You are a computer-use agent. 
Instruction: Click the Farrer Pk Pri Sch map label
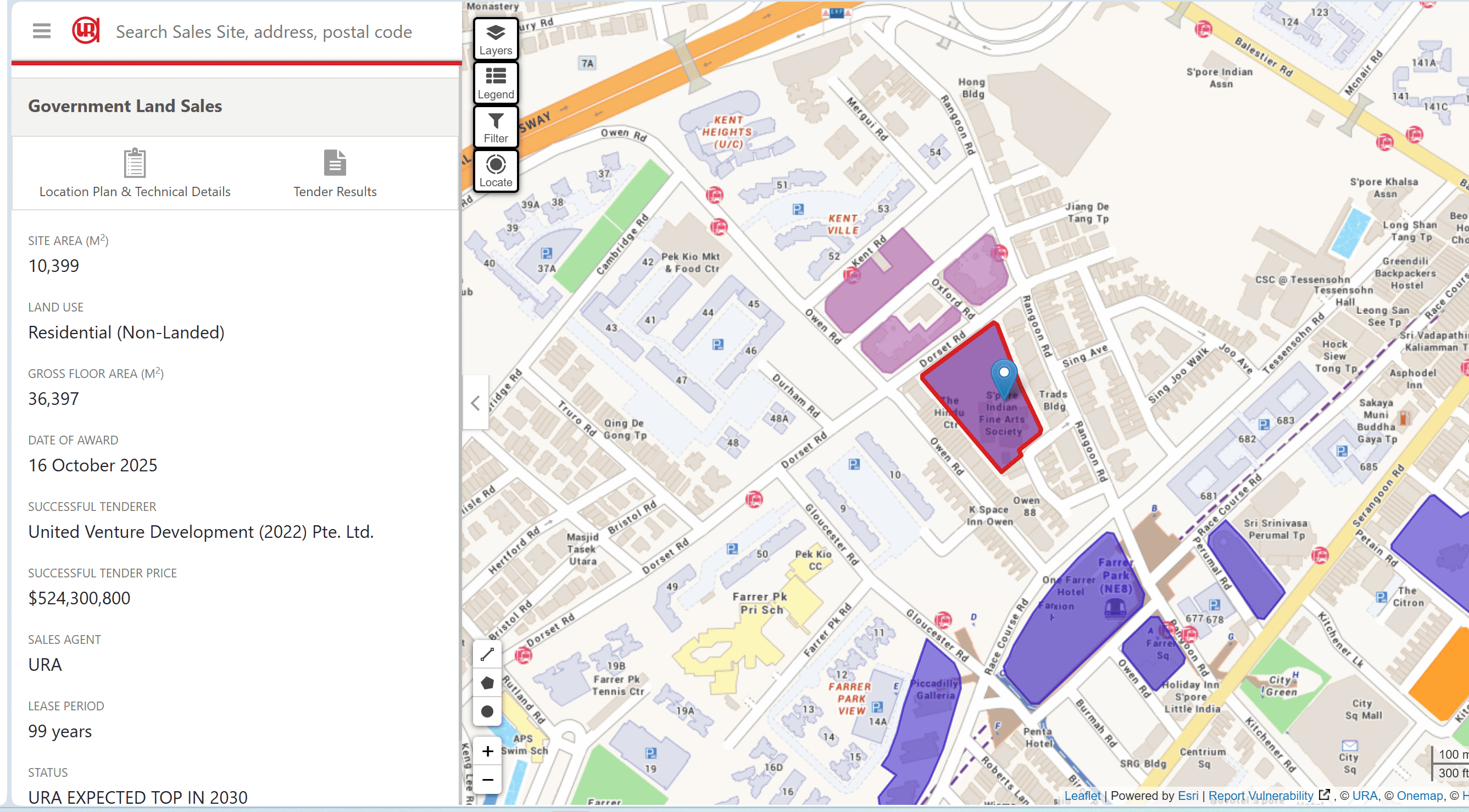click(x=760, y=603)
